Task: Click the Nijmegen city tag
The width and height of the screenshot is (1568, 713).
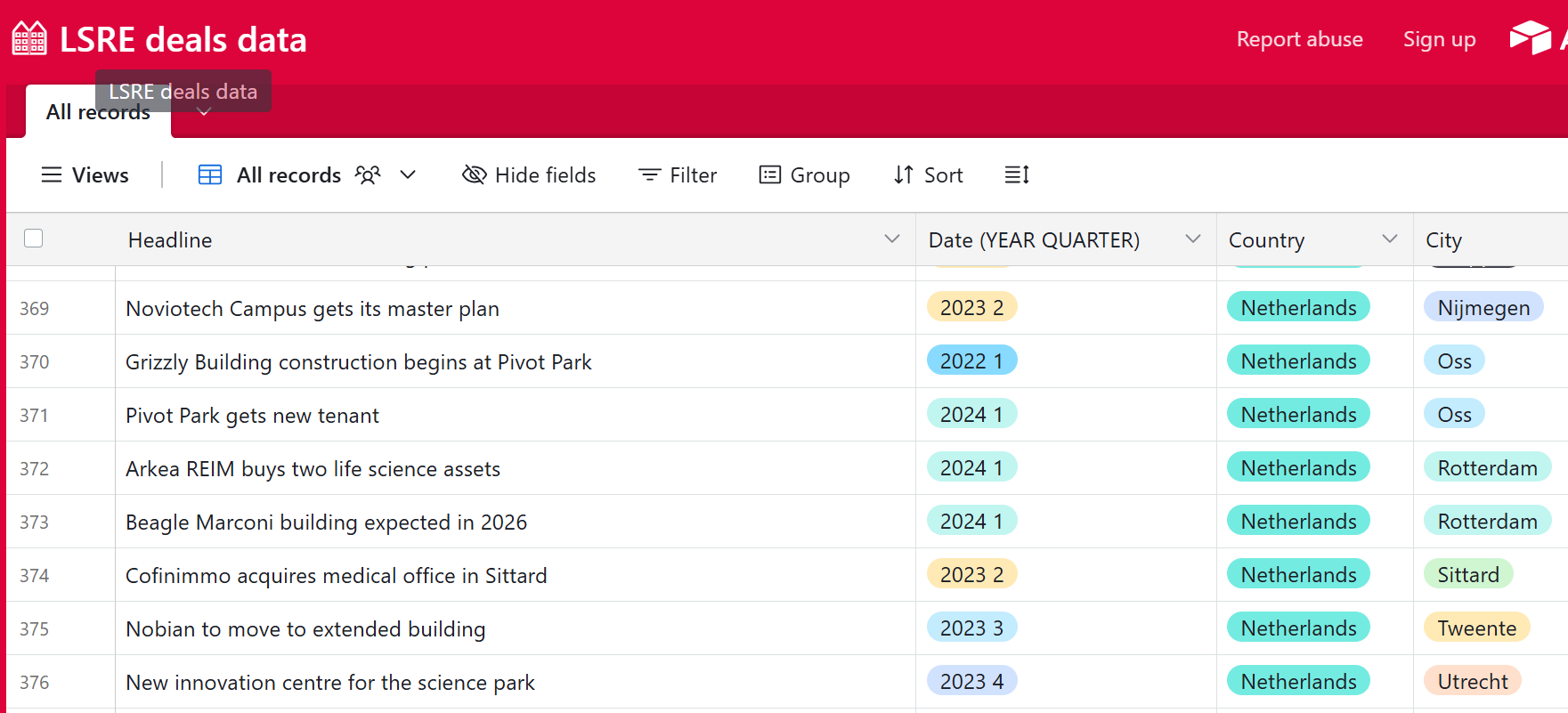Action: point(1483,307)
